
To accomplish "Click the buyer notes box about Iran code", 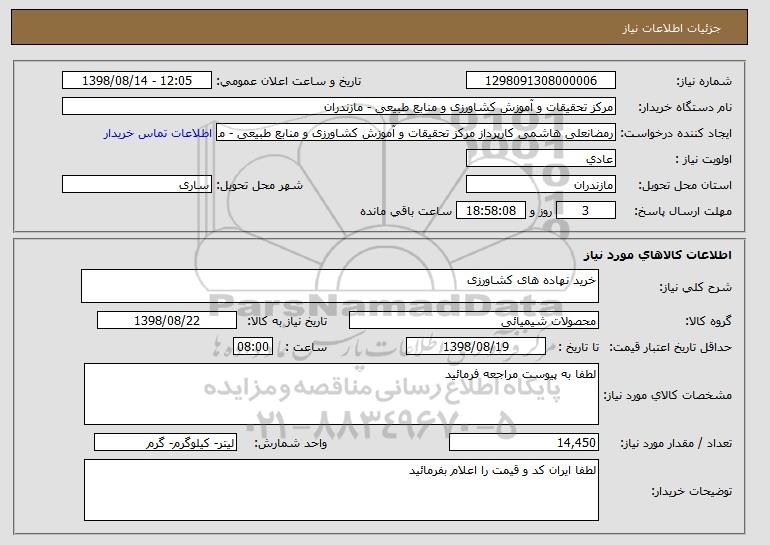I will coord(341,490).
